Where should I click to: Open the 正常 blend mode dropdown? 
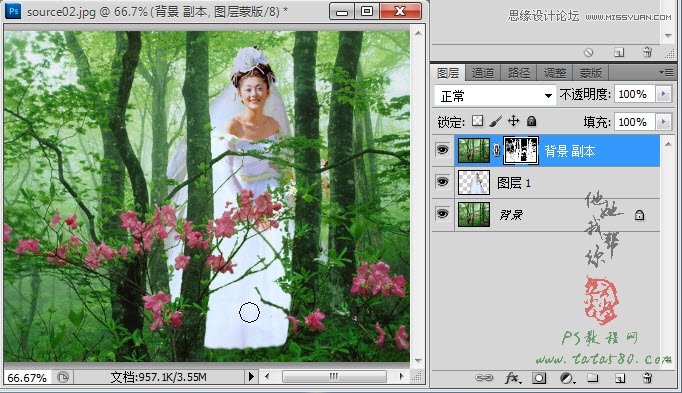(x=495, y=96)
